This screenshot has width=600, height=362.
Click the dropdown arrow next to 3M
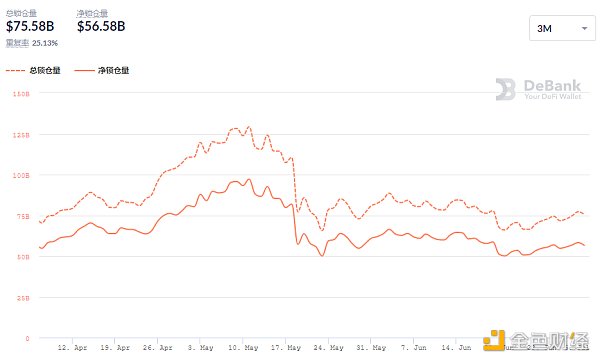[x=584, y=28]
